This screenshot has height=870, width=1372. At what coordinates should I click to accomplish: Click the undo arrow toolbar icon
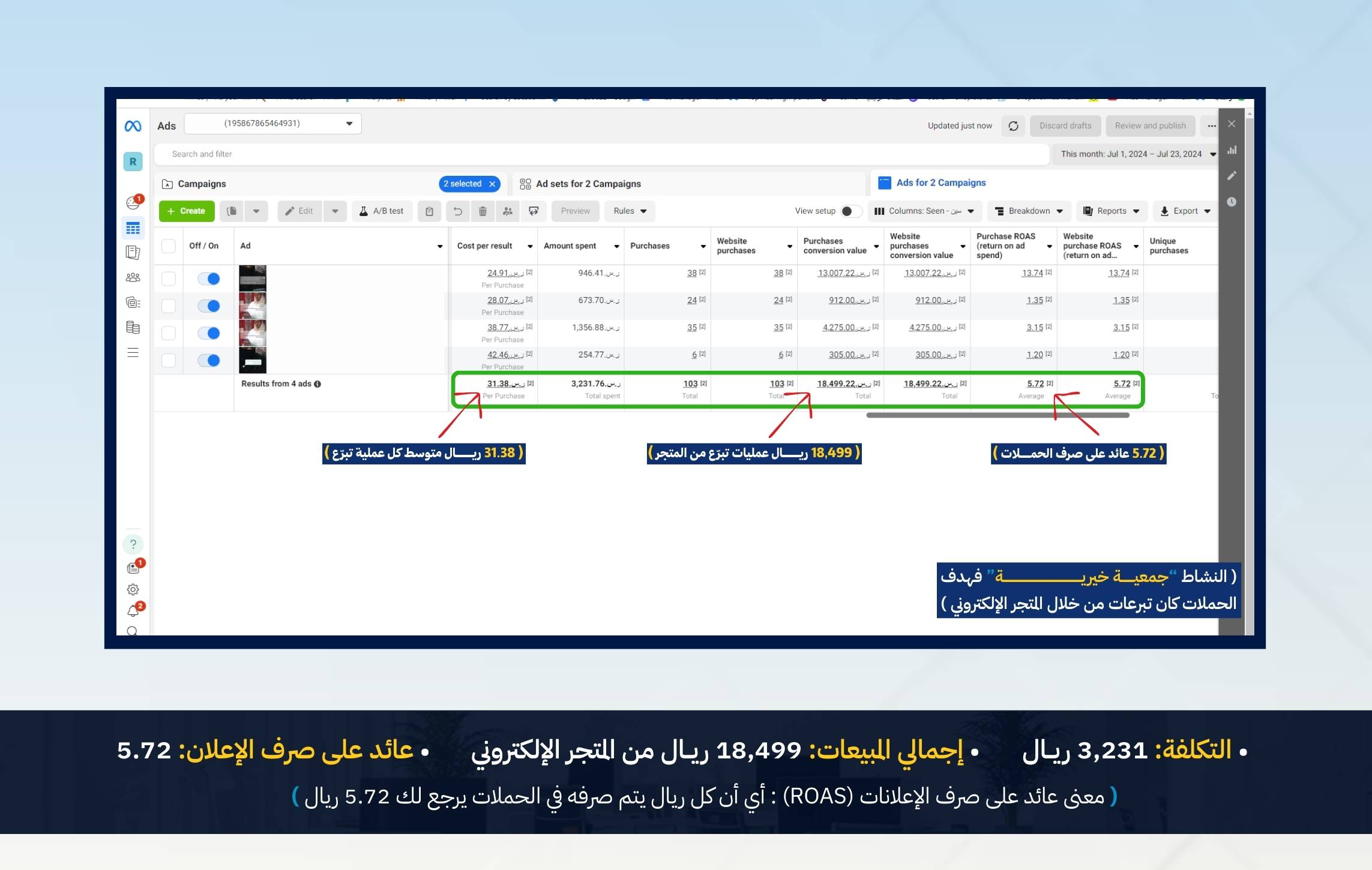tap(457, 211)
